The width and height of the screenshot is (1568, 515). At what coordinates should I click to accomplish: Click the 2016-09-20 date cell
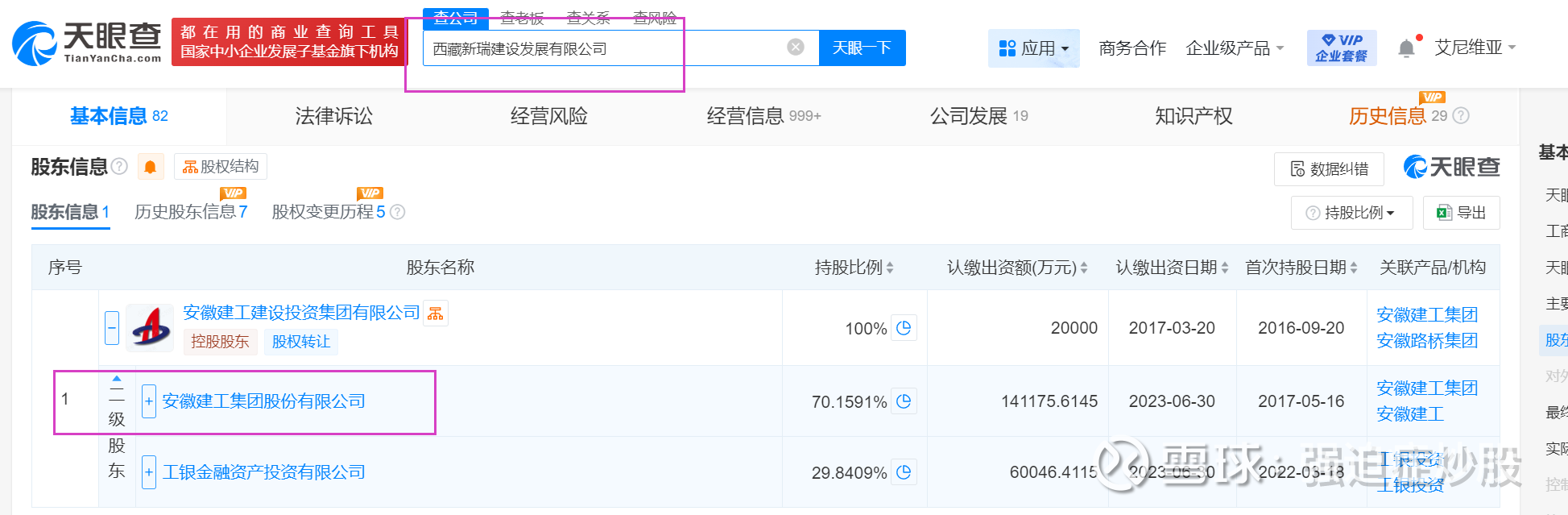click(x=1301, y=328)
